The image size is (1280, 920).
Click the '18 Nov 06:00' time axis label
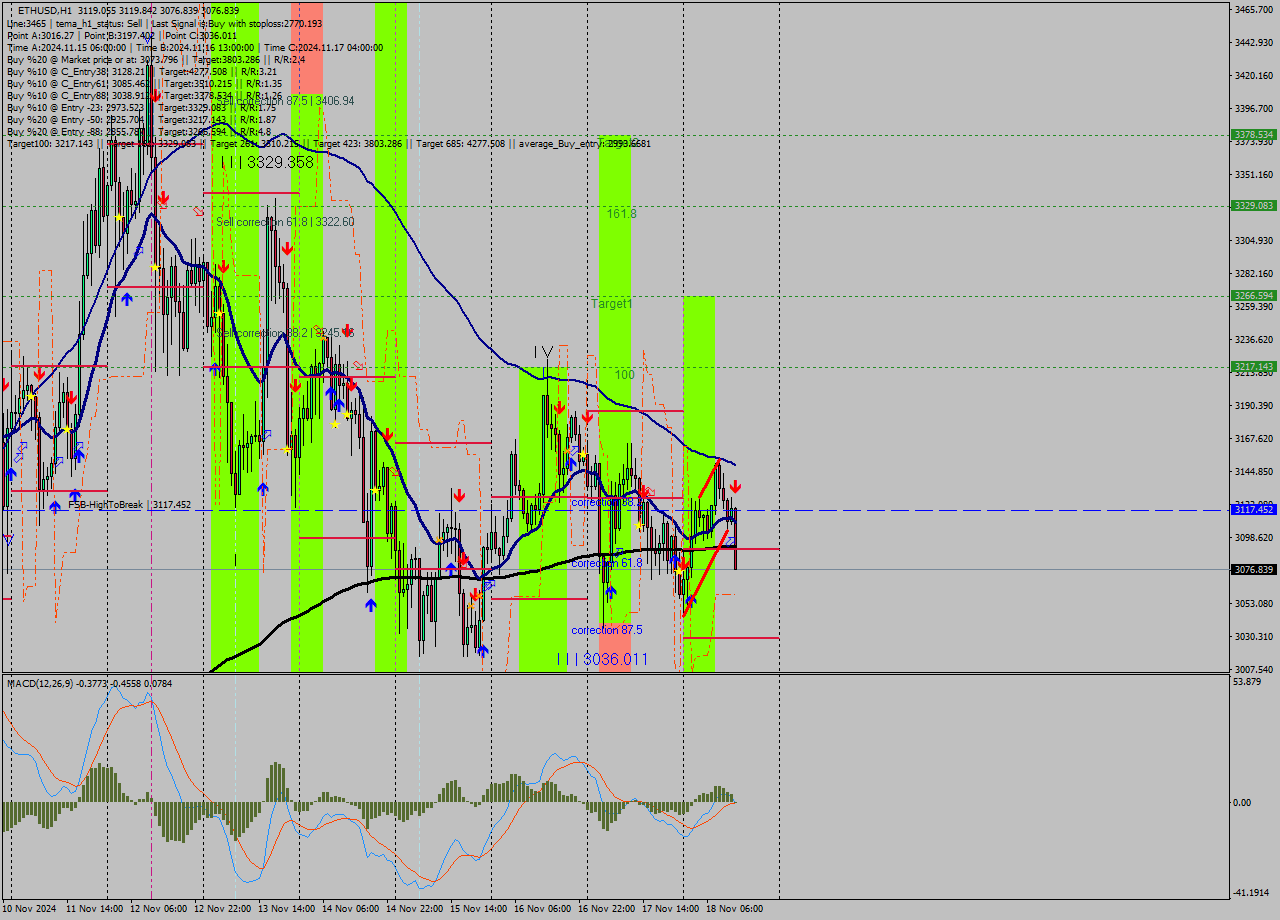point(736,909)
